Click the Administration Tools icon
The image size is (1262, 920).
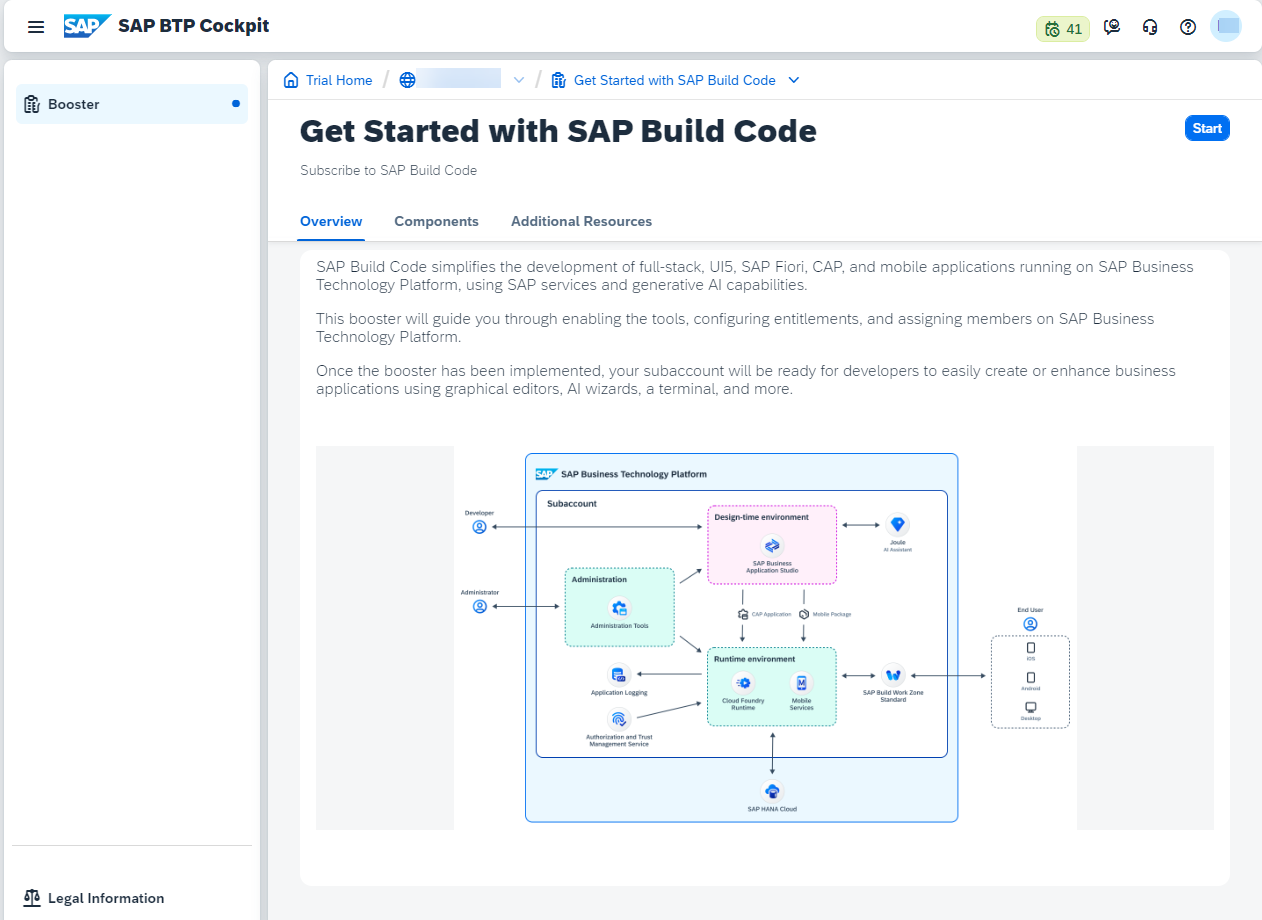pyautogui.click(x=619, y=608)
